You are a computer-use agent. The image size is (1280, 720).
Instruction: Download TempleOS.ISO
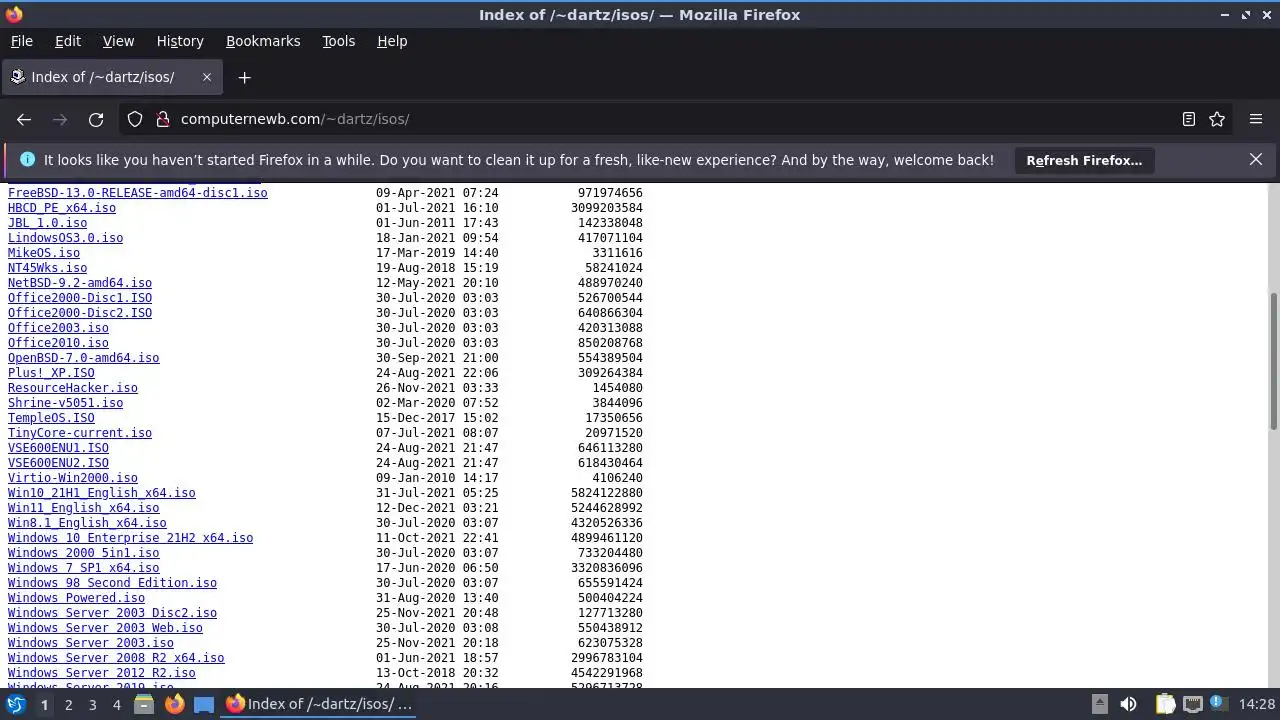(51, 418)
